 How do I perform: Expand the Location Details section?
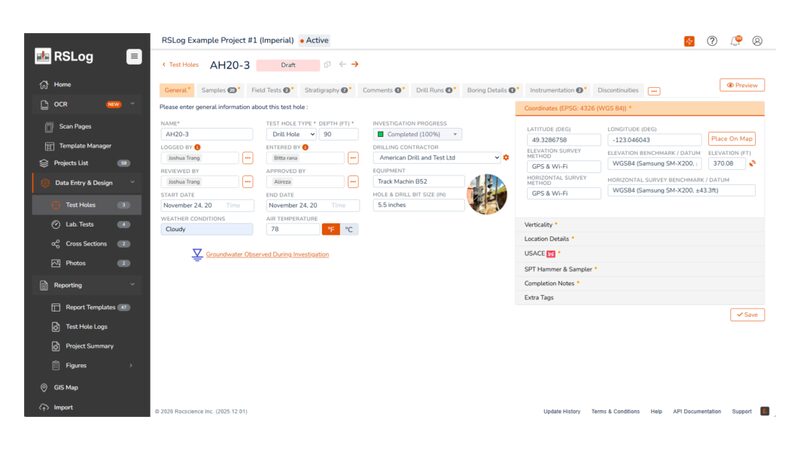pos(640,239)
